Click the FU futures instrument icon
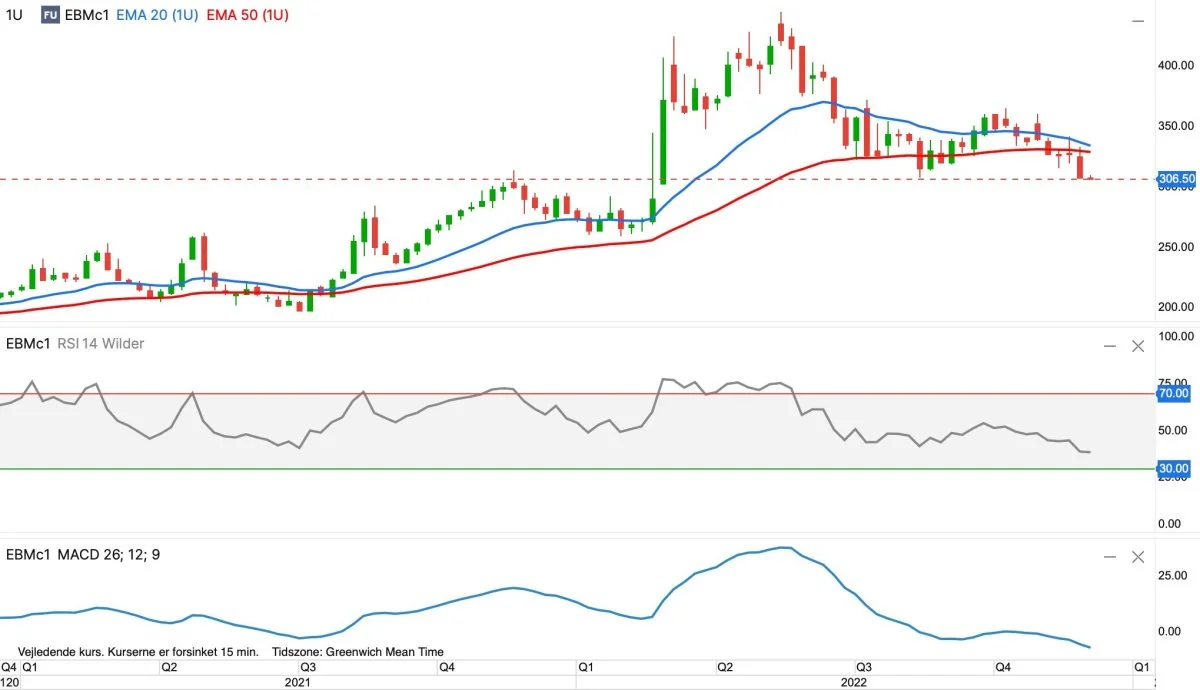 (50, 16)
